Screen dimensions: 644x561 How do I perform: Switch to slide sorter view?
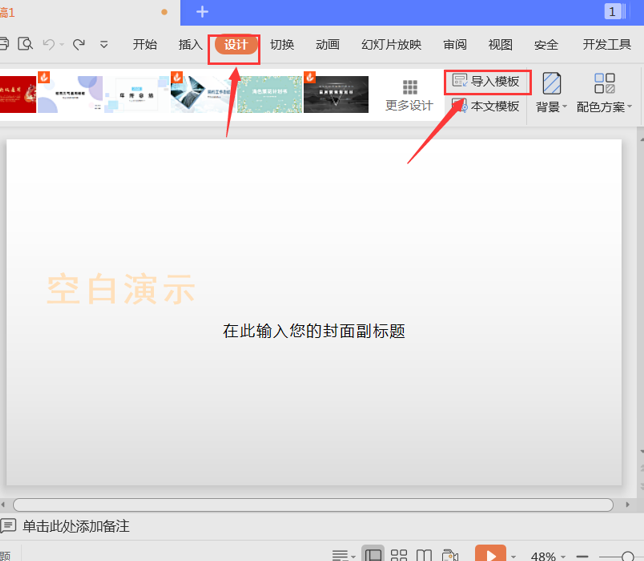click(399, 555)
